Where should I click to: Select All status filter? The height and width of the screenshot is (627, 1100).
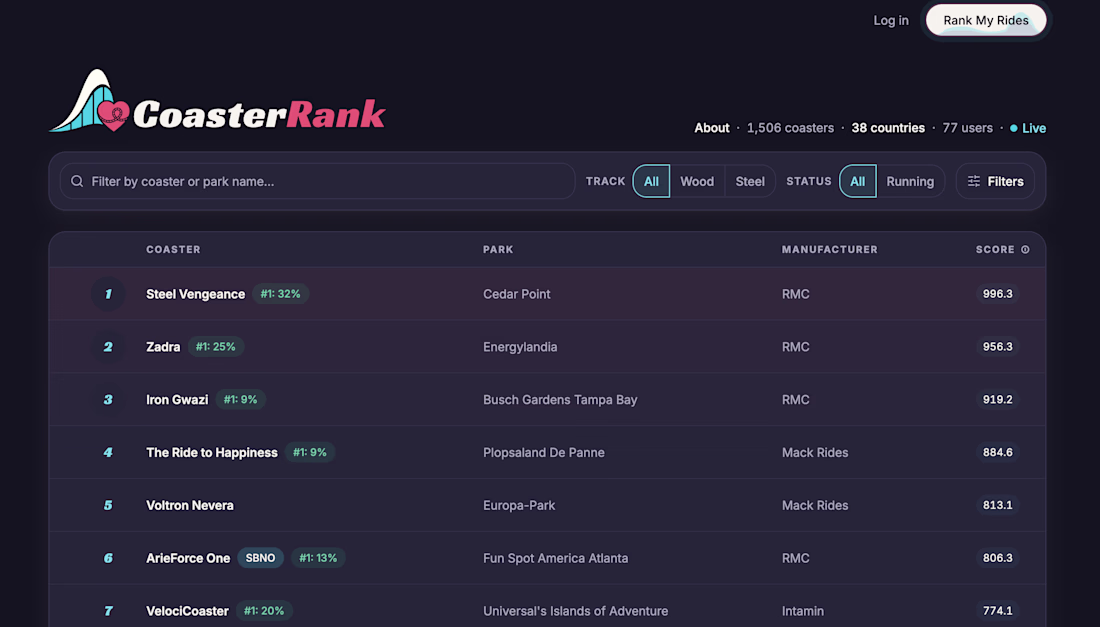point(857,182)
